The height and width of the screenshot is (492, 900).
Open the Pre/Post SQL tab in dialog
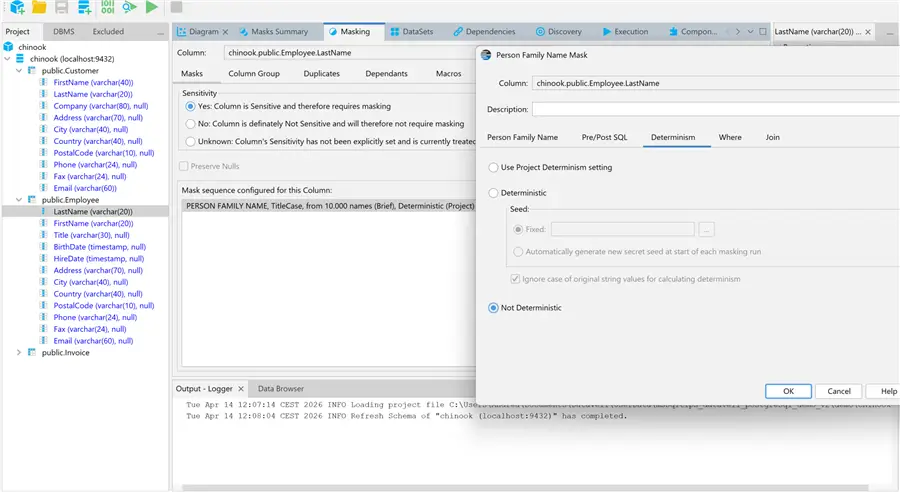tap(604, 137)
